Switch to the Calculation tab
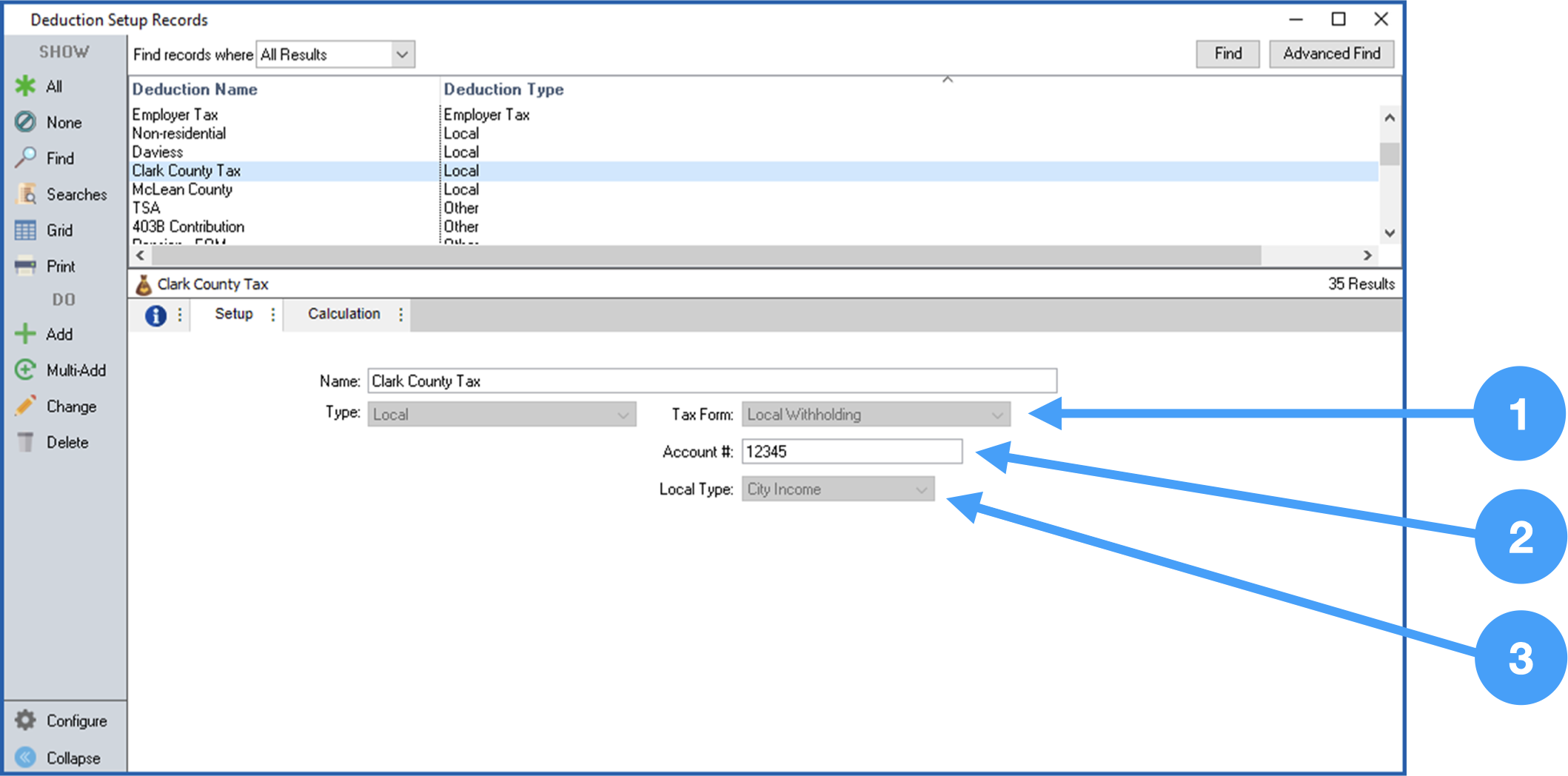 [x=344, y=314]
